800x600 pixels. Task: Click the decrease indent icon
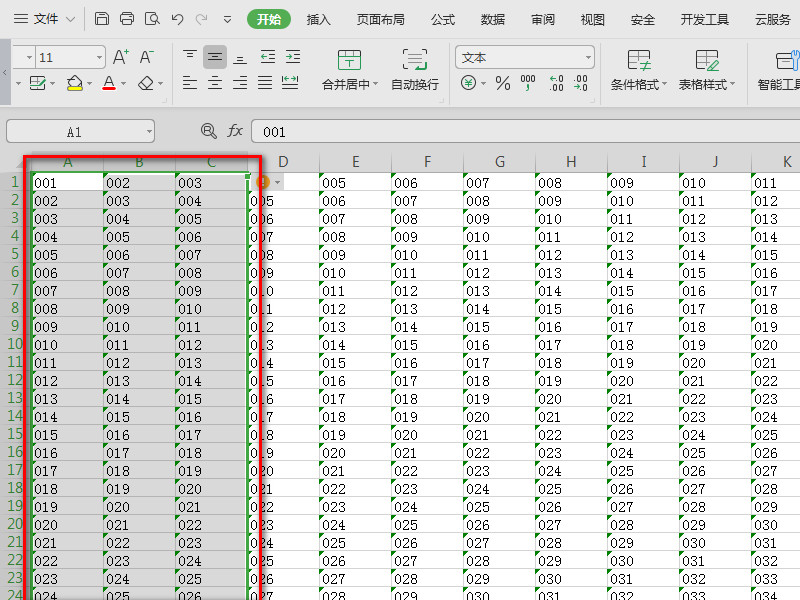pos(267,57)
